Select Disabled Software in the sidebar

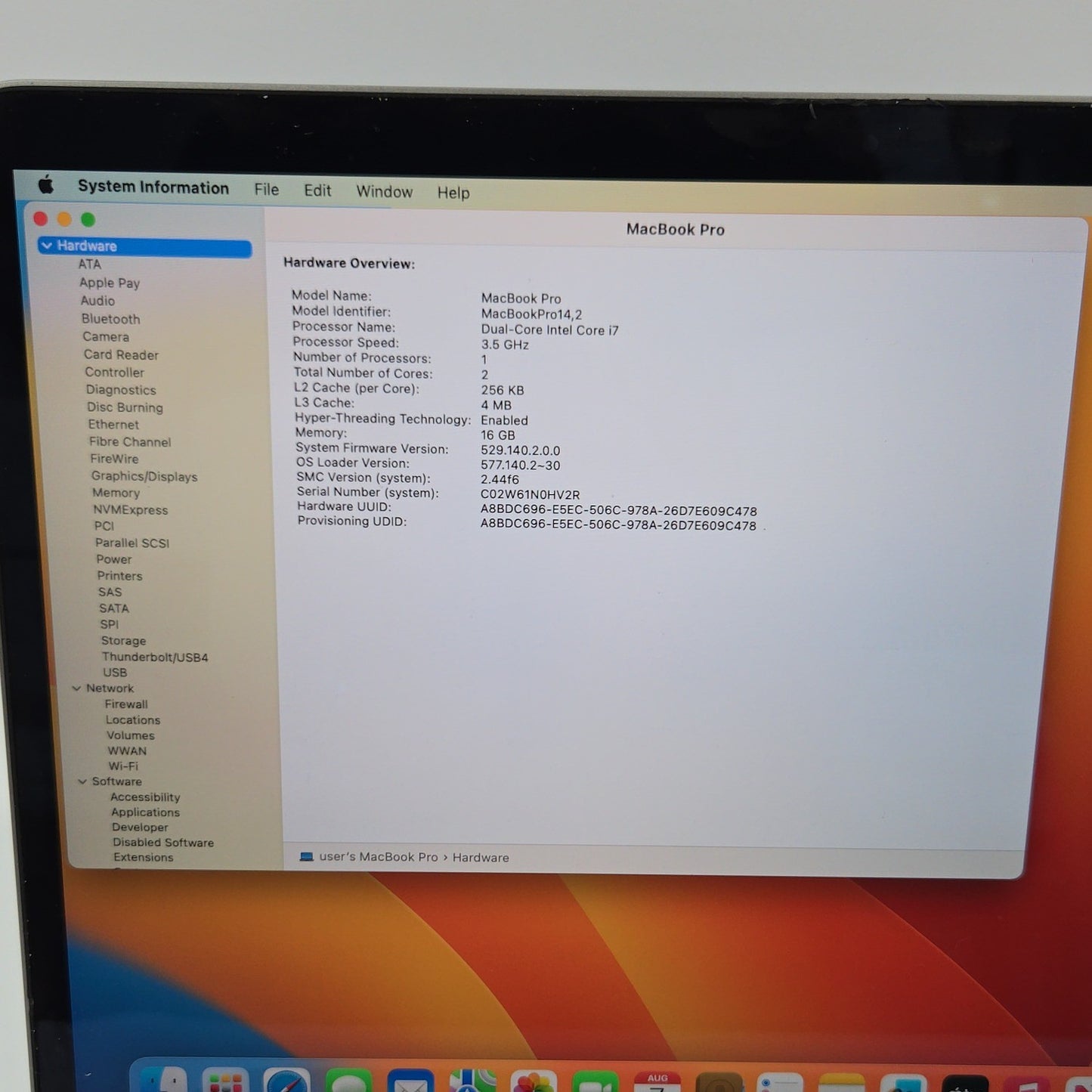pyautogui.click(x=163, y=843)
